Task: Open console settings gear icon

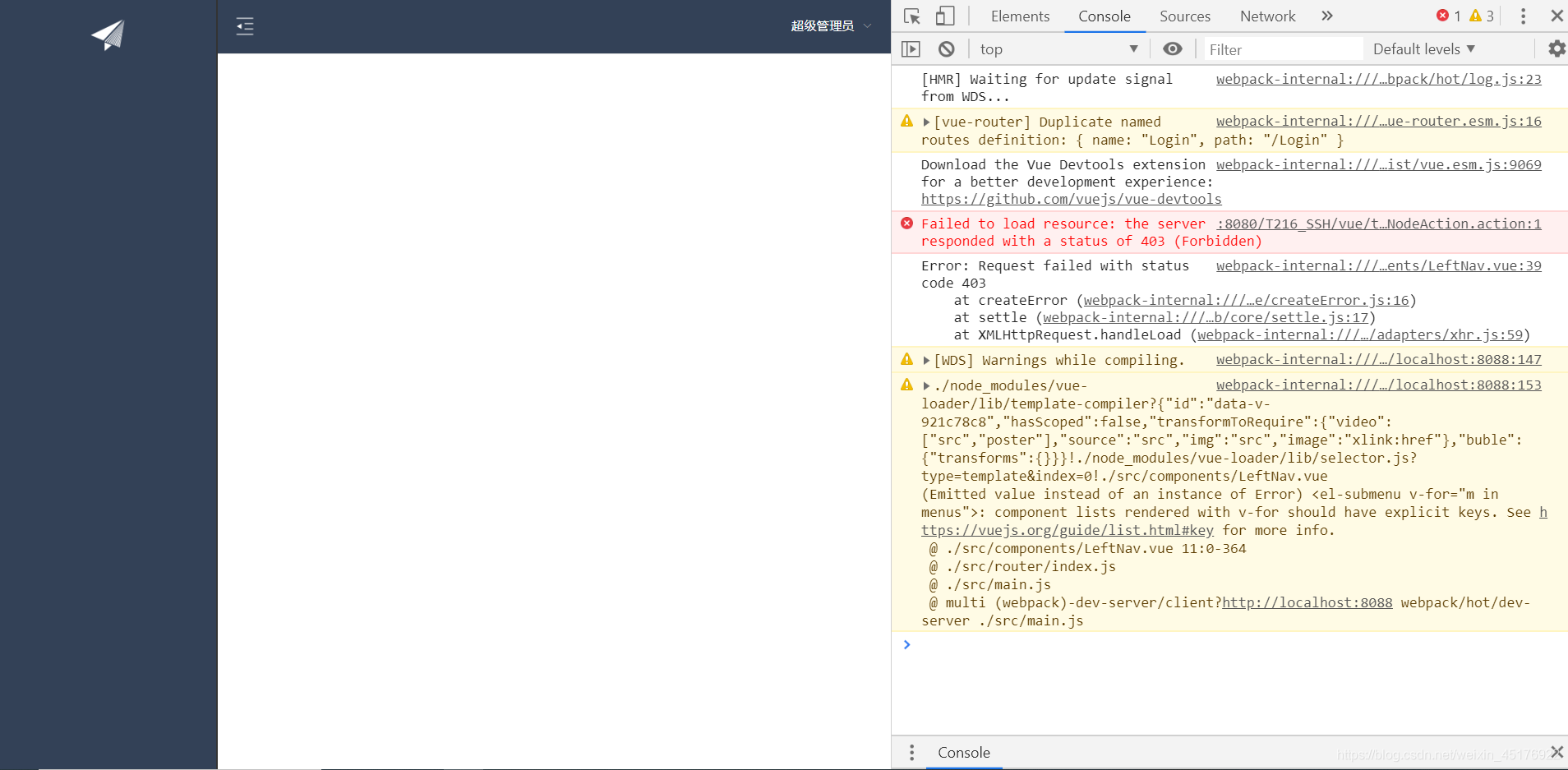Action: (x=1556, y=49)
